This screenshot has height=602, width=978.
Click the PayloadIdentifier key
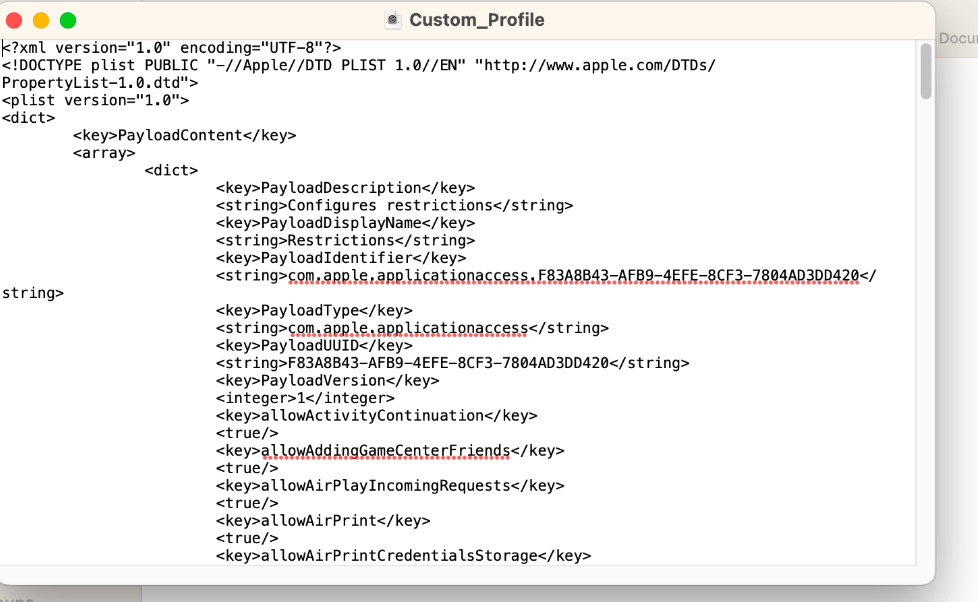point(340,258)
